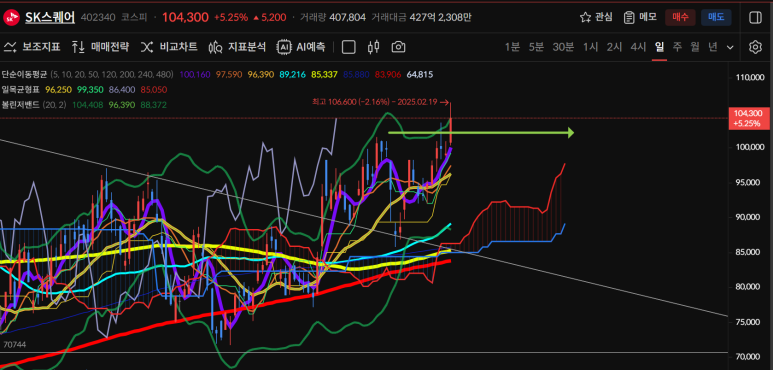Image resolution: width=773 pixels, height=370 pixels.
Task: Click the blue 매도 sell button
Action: coord(716,17)
